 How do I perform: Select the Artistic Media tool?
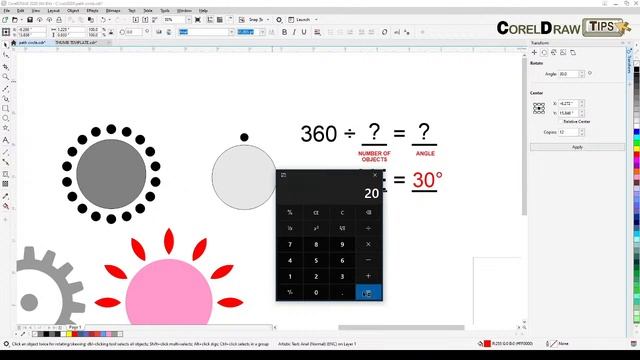(x=6, y=98)
